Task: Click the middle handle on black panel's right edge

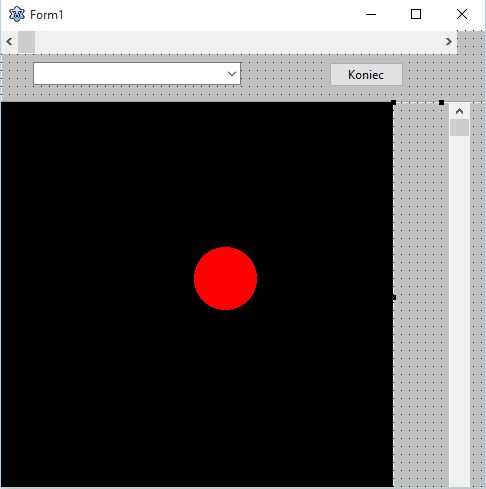Action: pos(394,297)
